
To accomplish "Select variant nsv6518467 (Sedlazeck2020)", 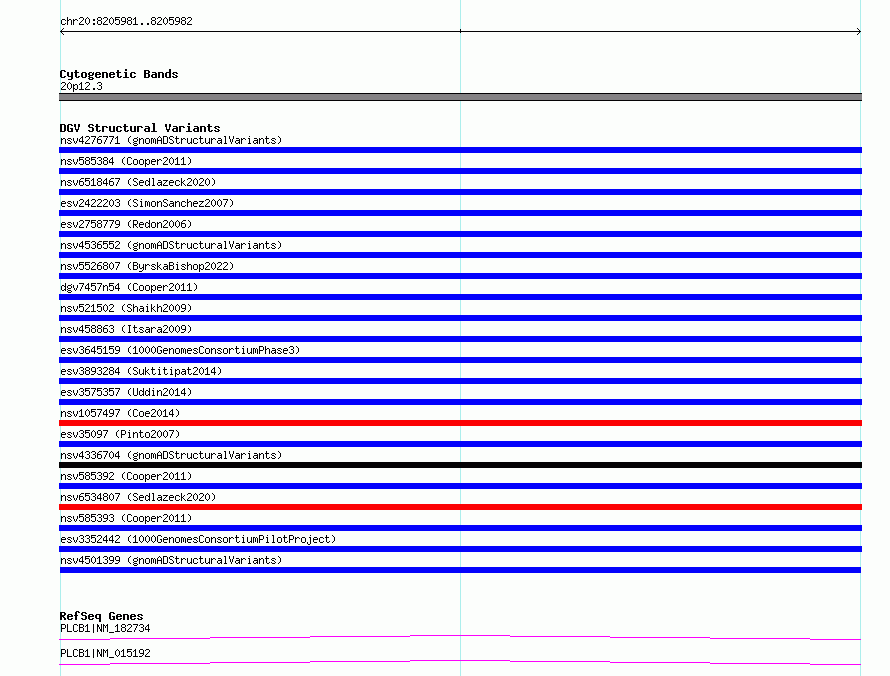I will tap(138, 182).
